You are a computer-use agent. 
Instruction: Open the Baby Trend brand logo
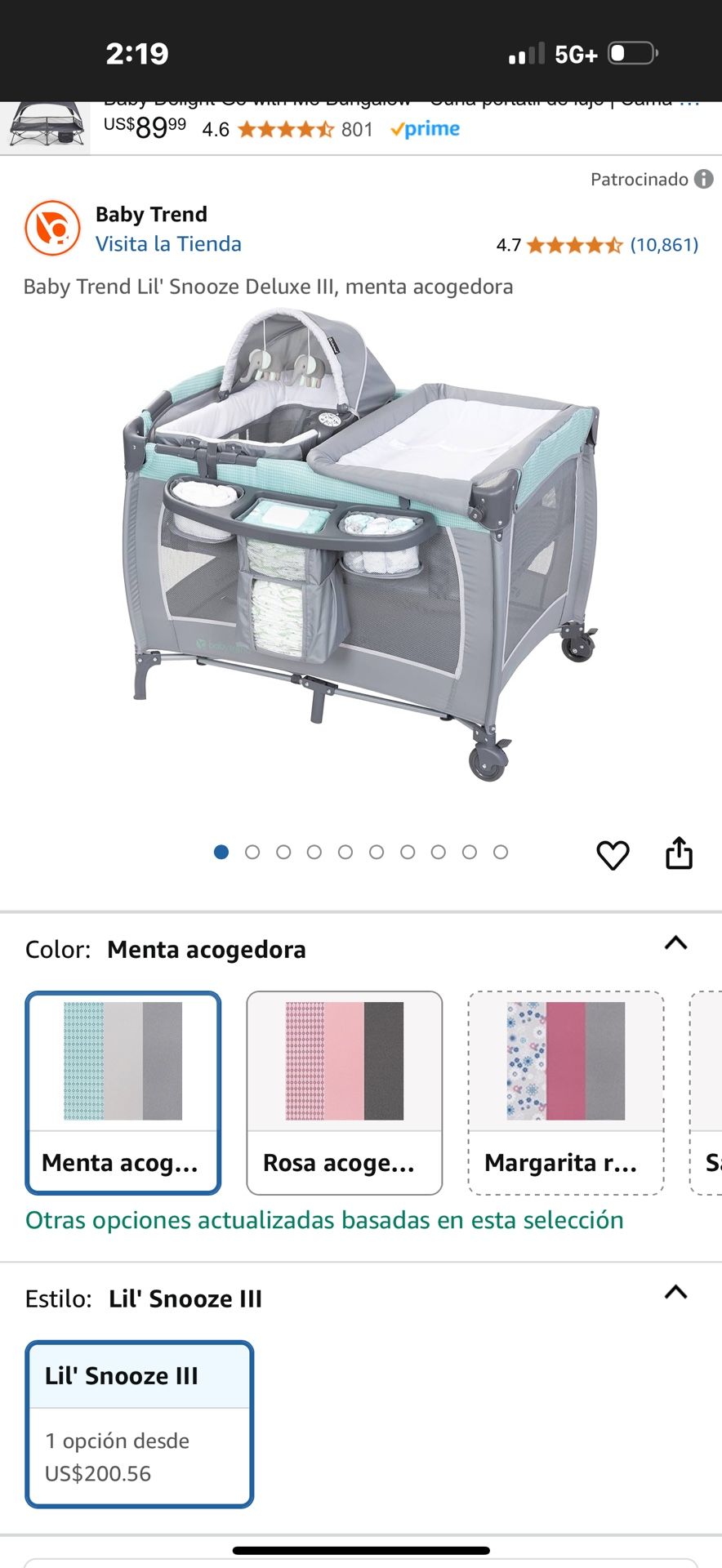pos(53,228)
